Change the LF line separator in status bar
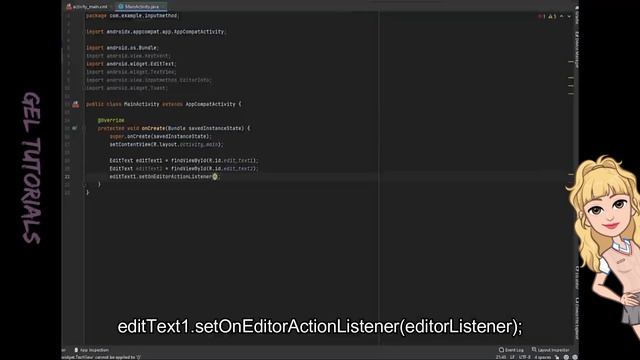This screenshot has height=360, width=640. 512,357
